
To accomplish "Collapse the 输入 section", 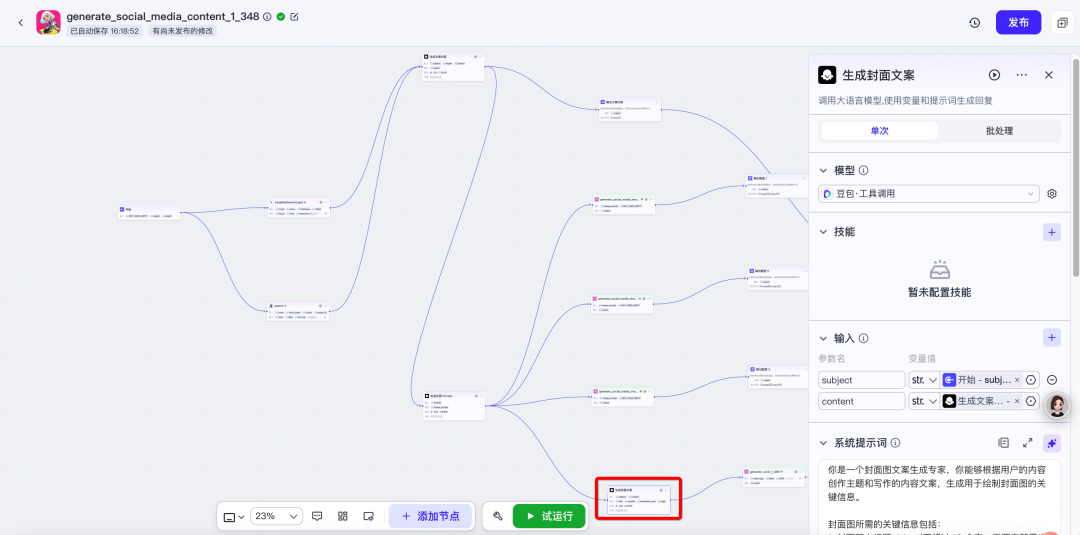I will coord(824,338).
